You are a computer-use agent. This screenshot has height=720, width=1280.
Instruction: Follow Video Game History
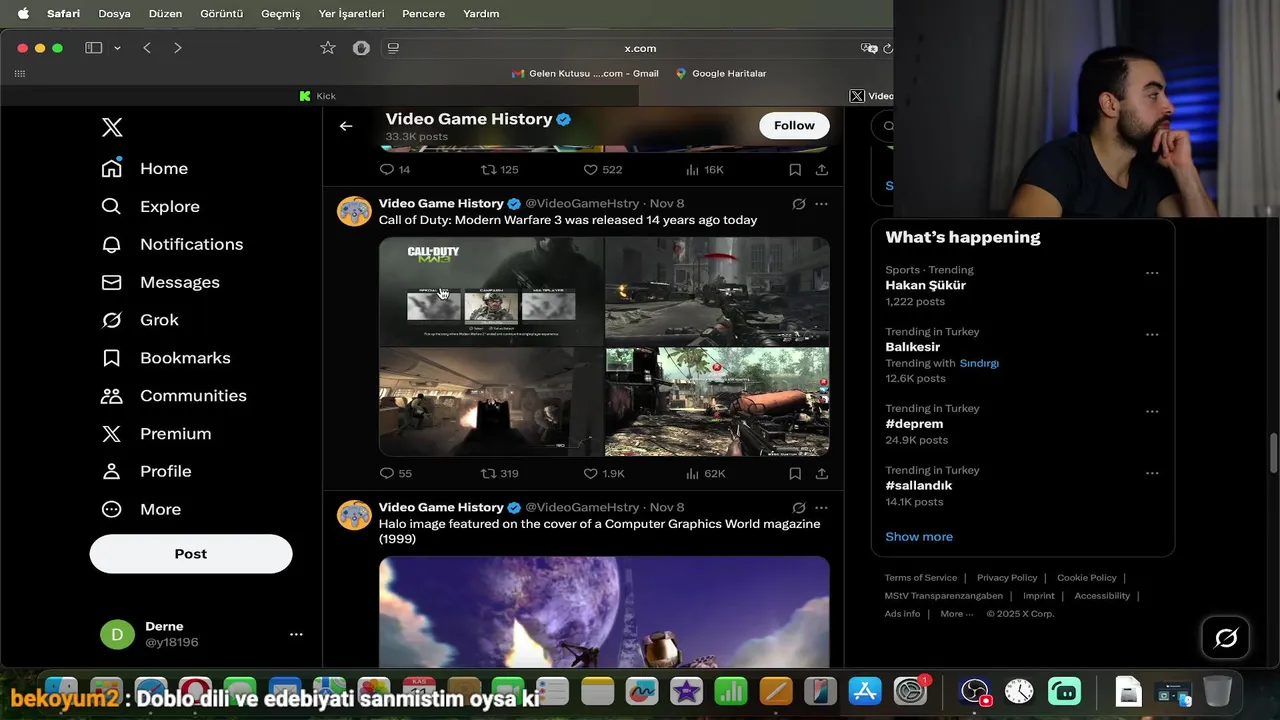coord(794,125)
